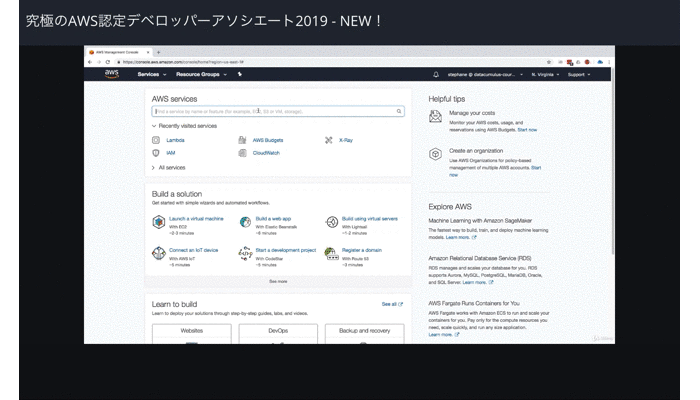Screen dimensions: 700x400
Task: Click the Build a web app link
Action: coord(273,219)
